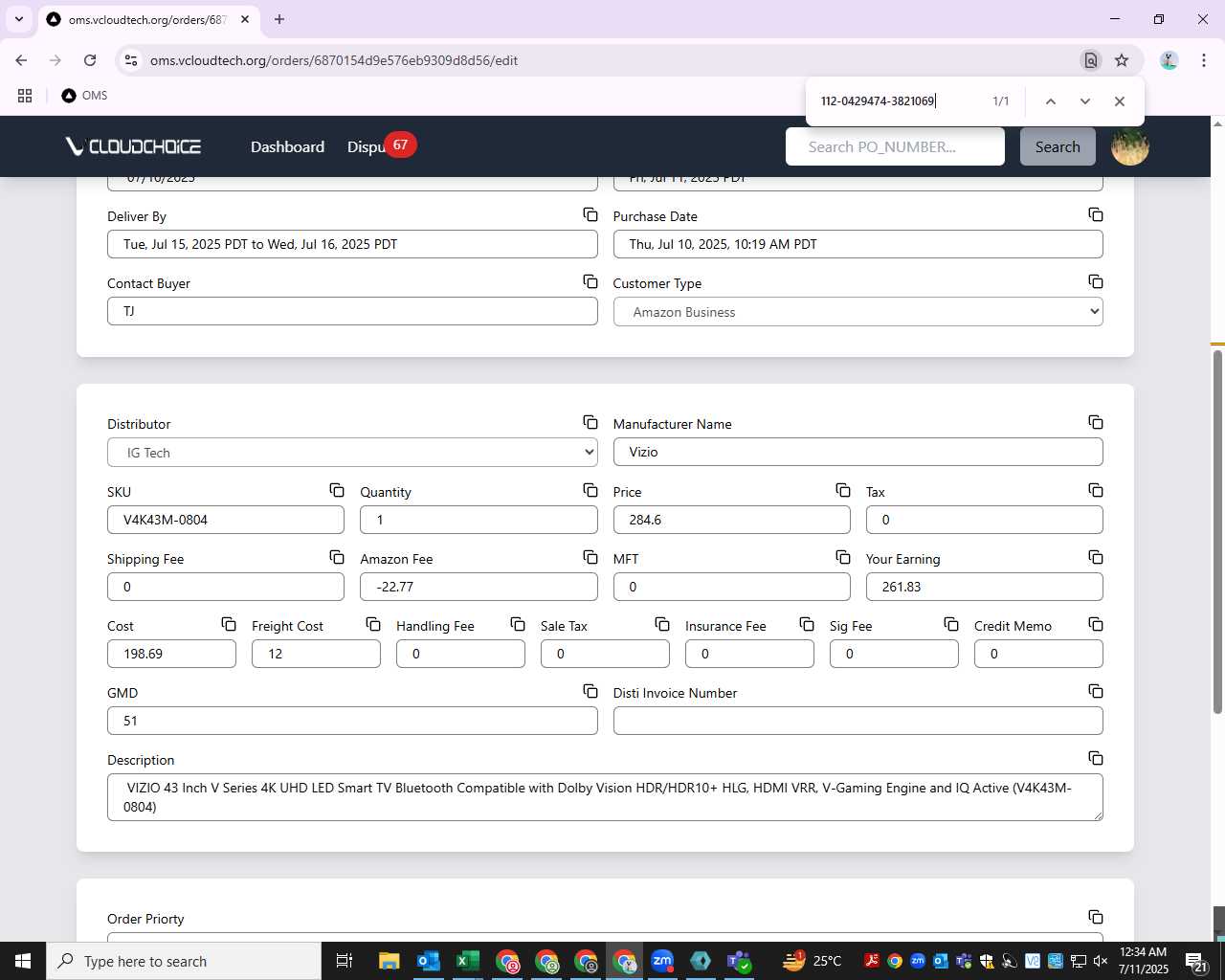Viewport: 1225px width, 980px height.
Task: Copy the Deliver By field value
Action: tap(590, 214)
